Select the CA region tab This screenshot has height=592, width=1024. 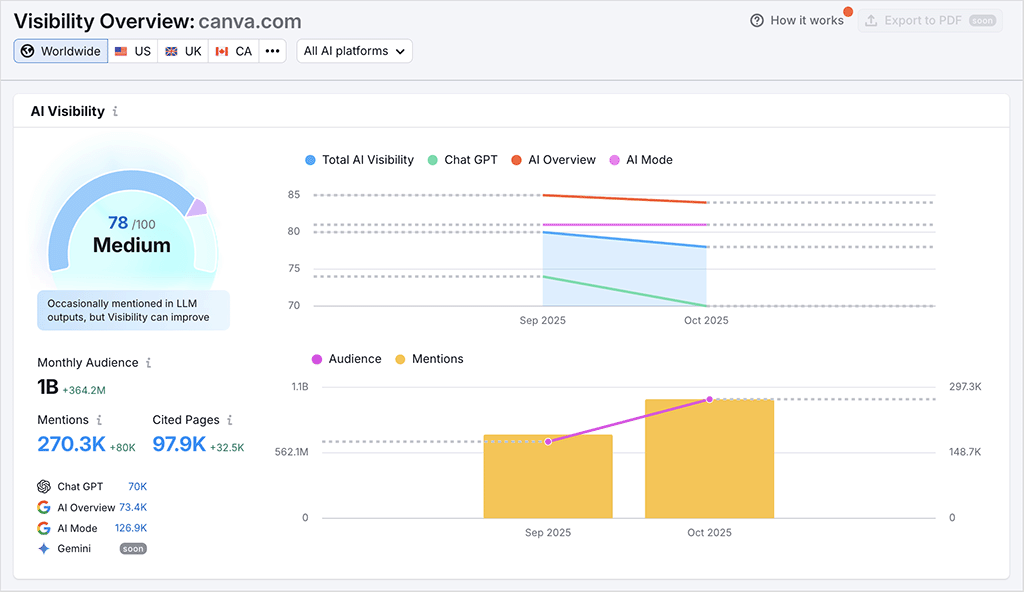click(x=232, y=51)
